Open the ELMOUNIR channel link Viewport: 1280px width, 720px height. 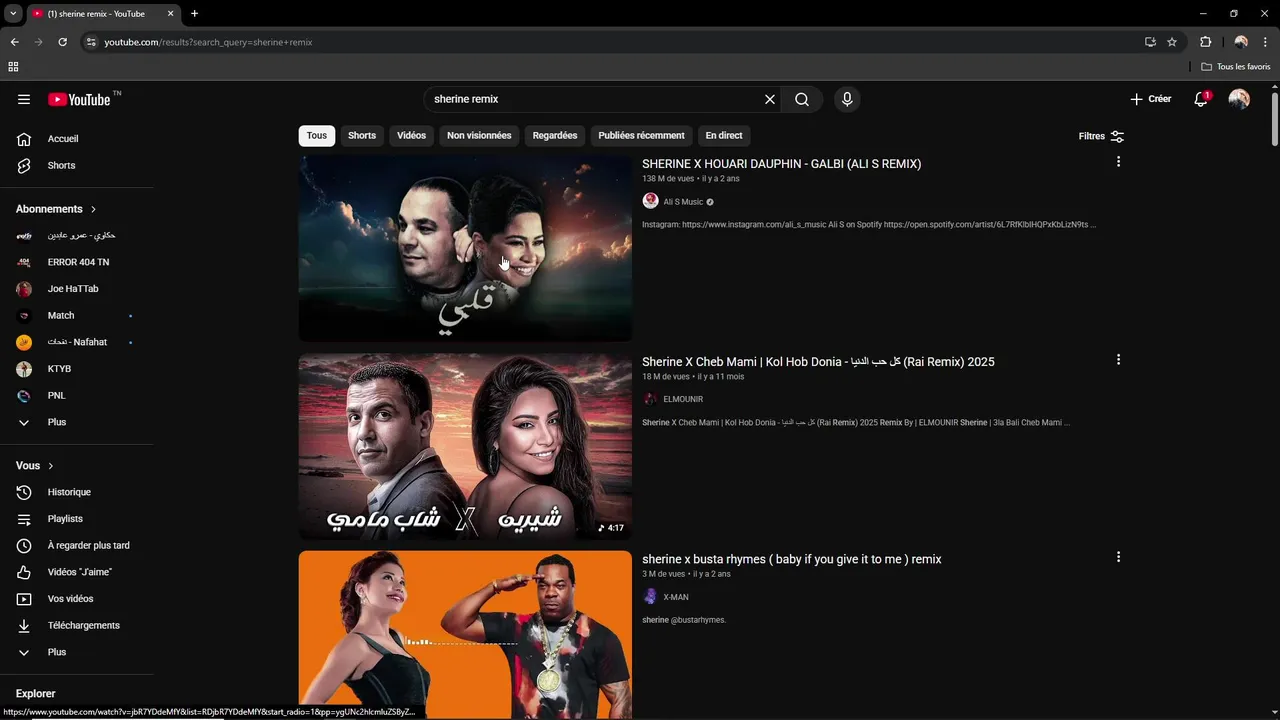pyautogui.click(x=683, y=399)
